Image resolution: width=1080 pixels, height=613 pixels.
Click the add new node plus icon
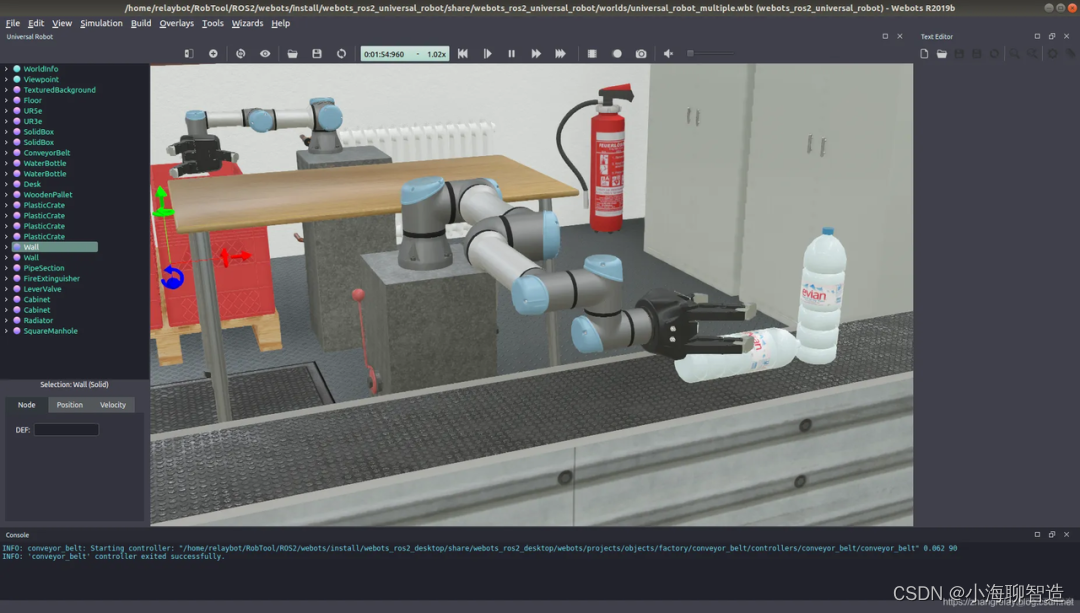(214, 54)
